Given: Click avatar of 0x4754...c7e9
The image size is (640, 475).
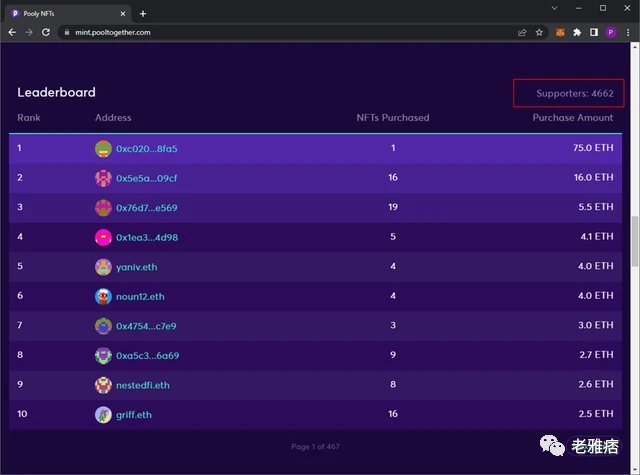Looking at the screenshot, I should pos(103,326).
